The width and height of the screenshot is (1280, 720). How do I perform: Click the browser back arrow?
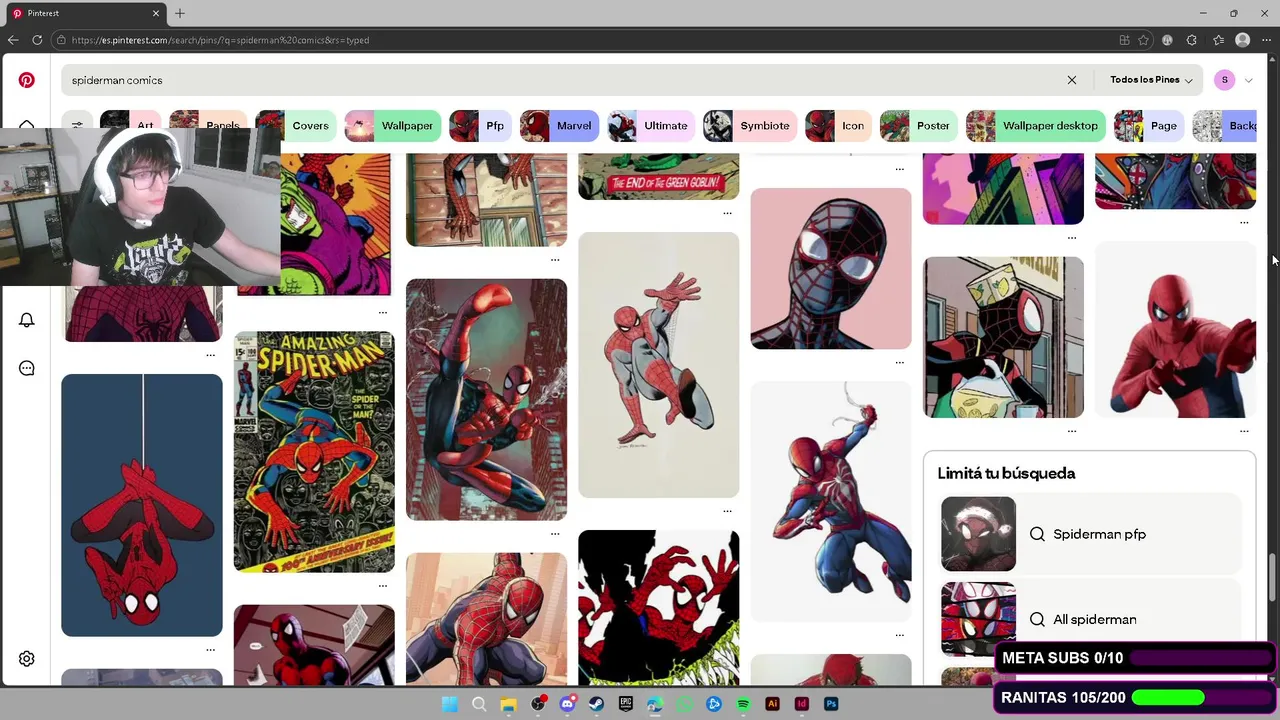[x=12, y=40]
